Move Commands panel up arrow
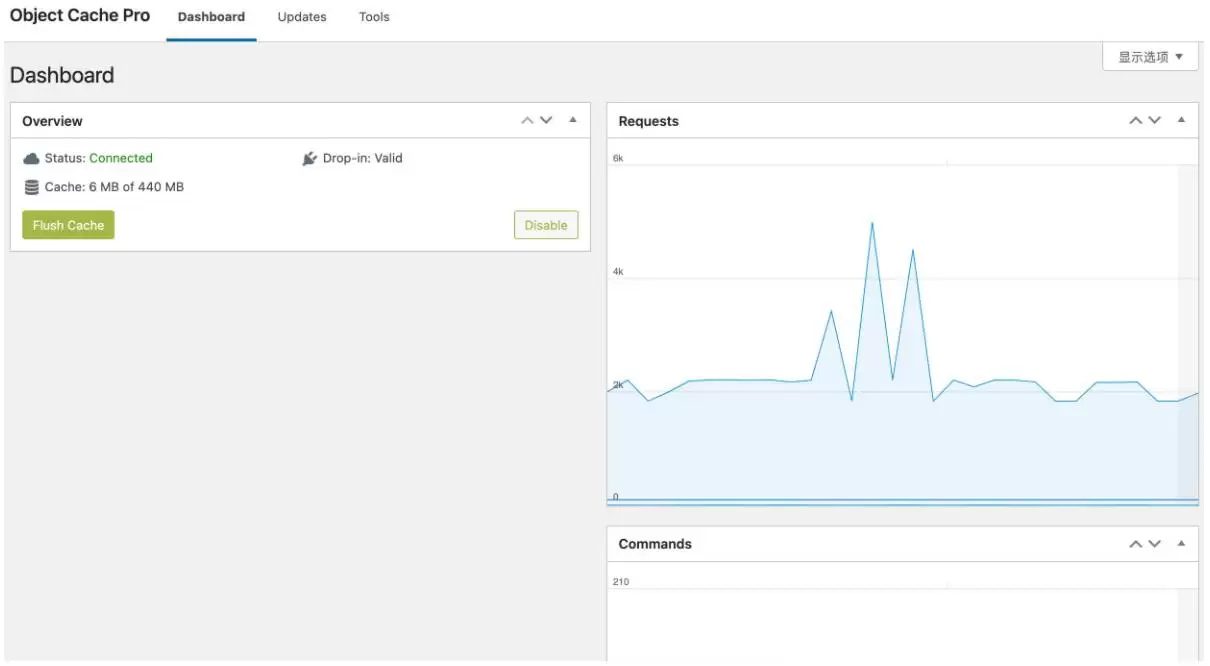Viewport: 1210px width, 666px height. click(1135, 544)
